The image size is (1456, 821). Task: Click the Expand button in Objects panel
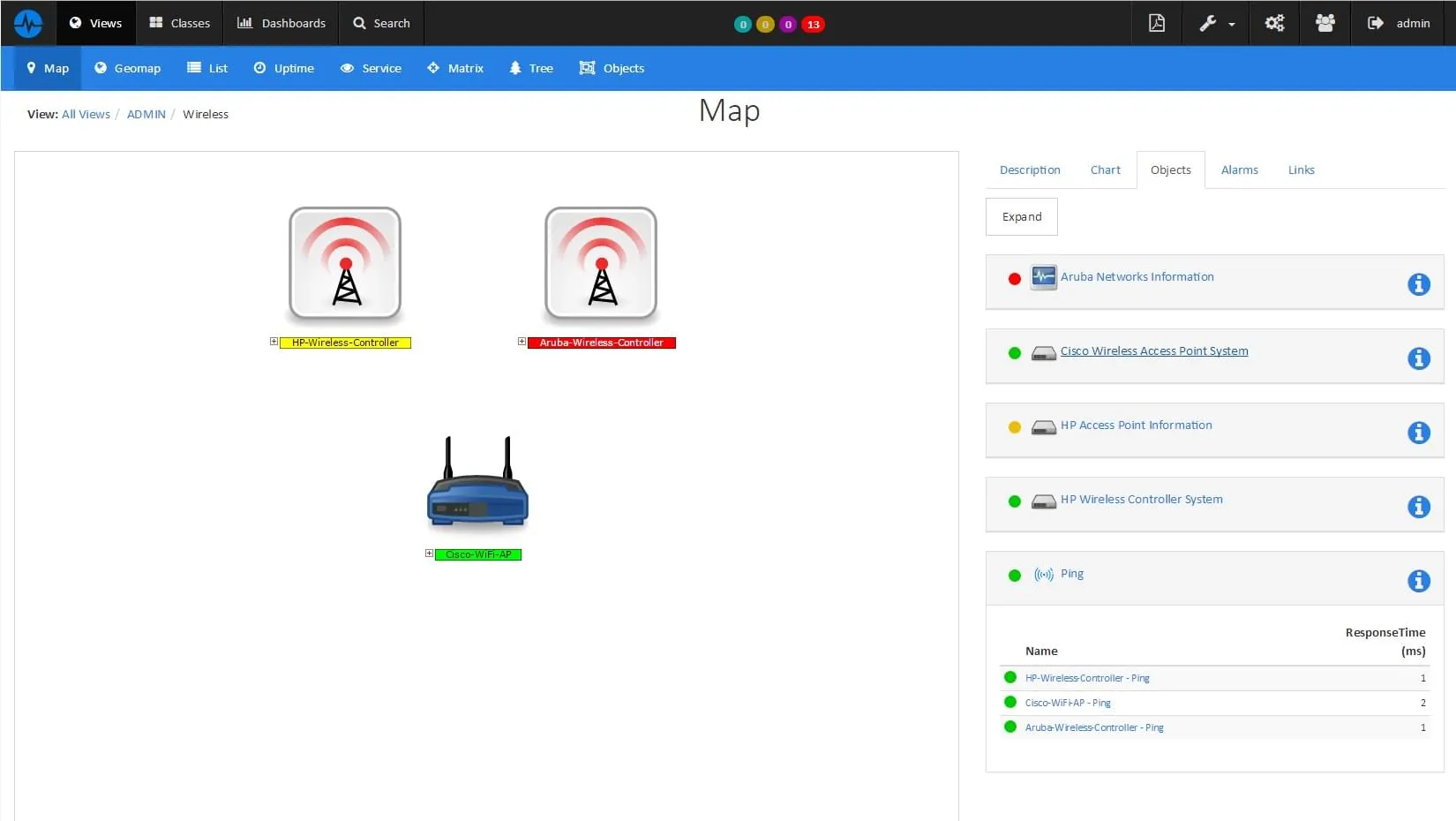1020,216
